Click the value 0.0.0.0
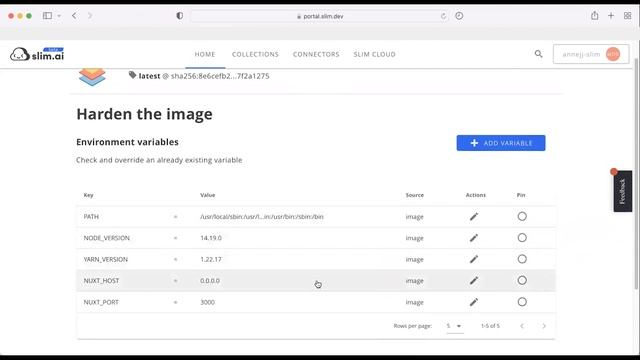 point(210,281)
